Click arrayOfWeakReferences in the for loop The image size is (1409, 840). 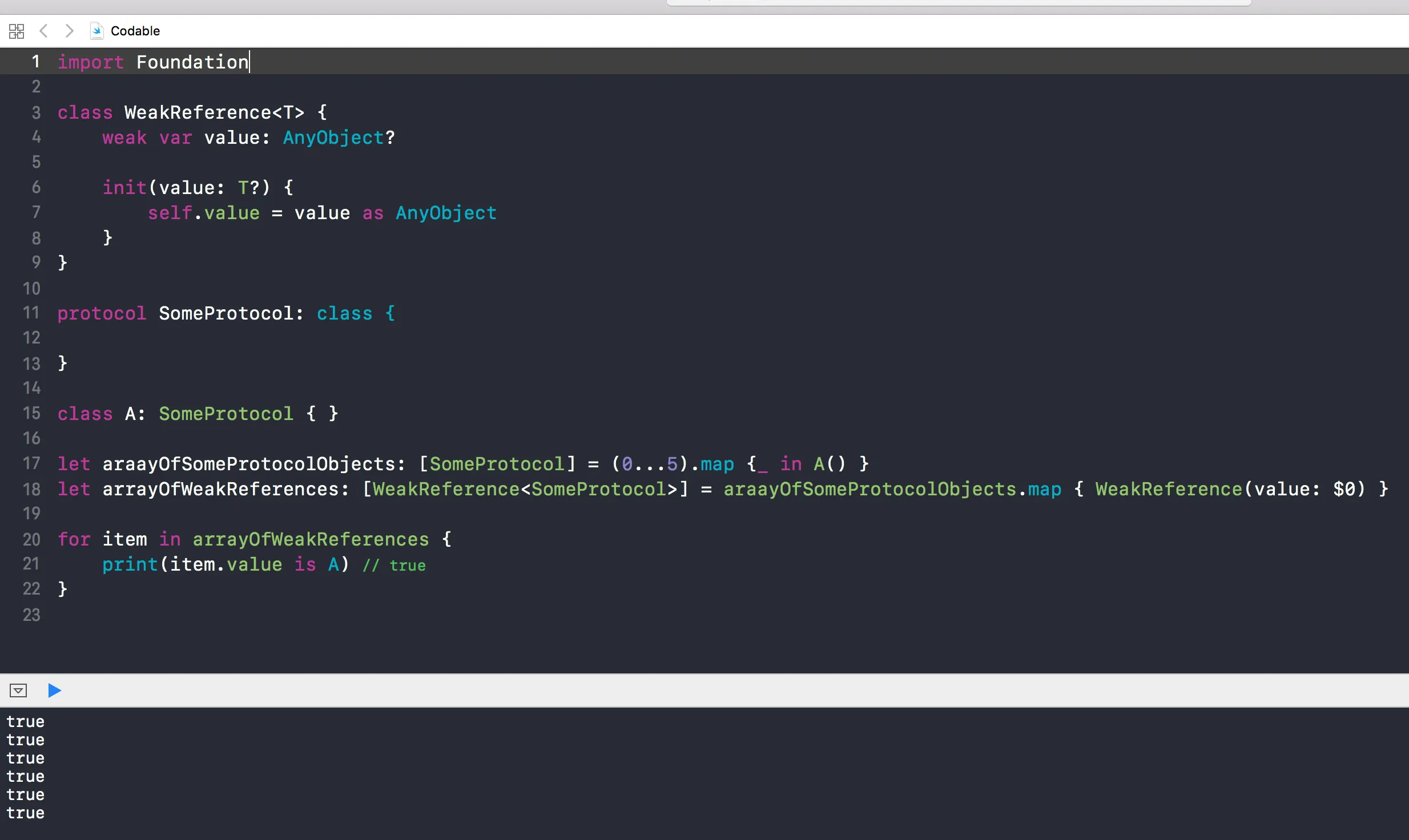point(311,539)
